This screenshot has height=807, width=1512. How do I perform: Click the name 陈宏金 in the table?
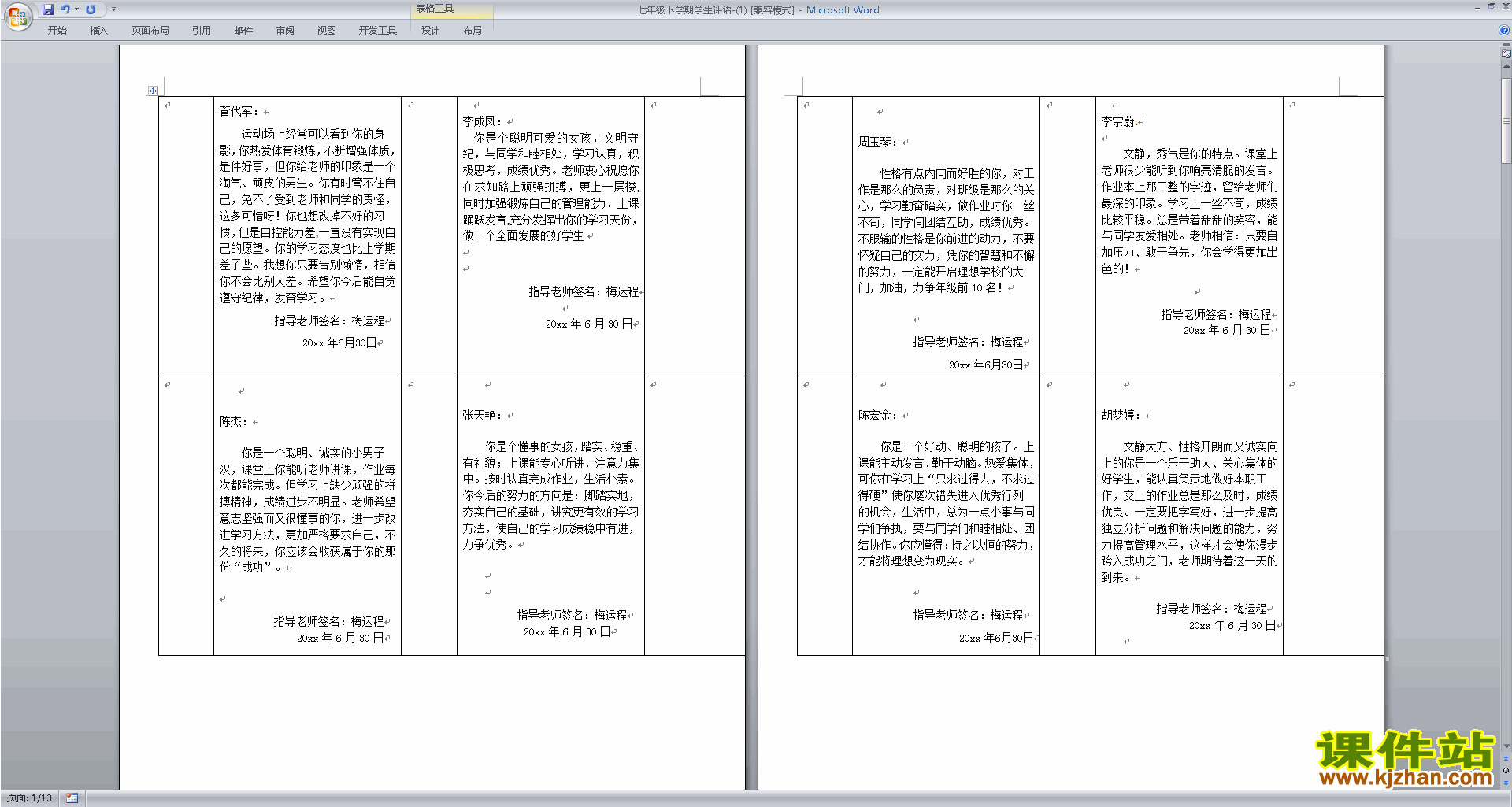coord(875,415)
